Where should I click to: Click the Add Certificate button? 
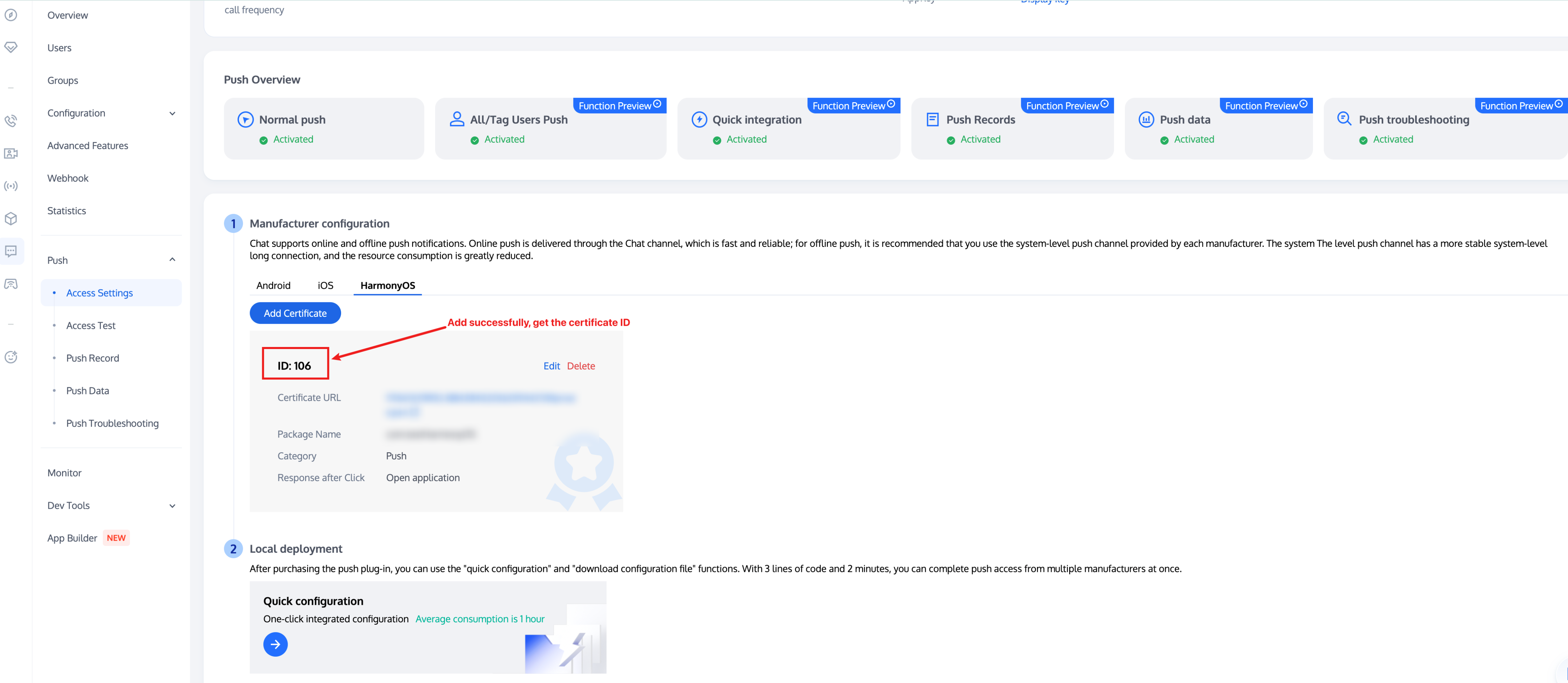pyautogui.click(x=295, y=313)
